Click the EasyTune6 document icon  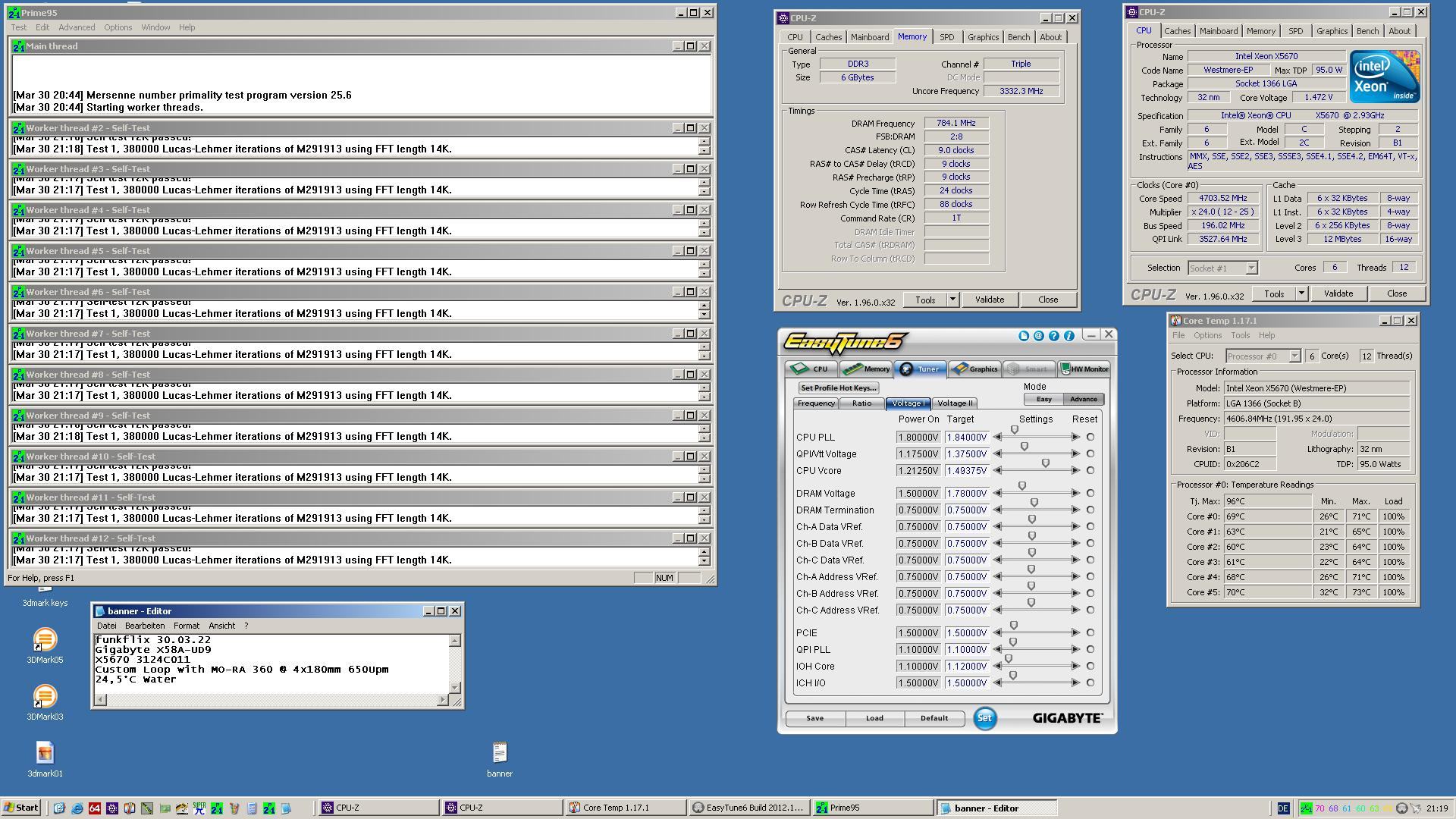1024,336
